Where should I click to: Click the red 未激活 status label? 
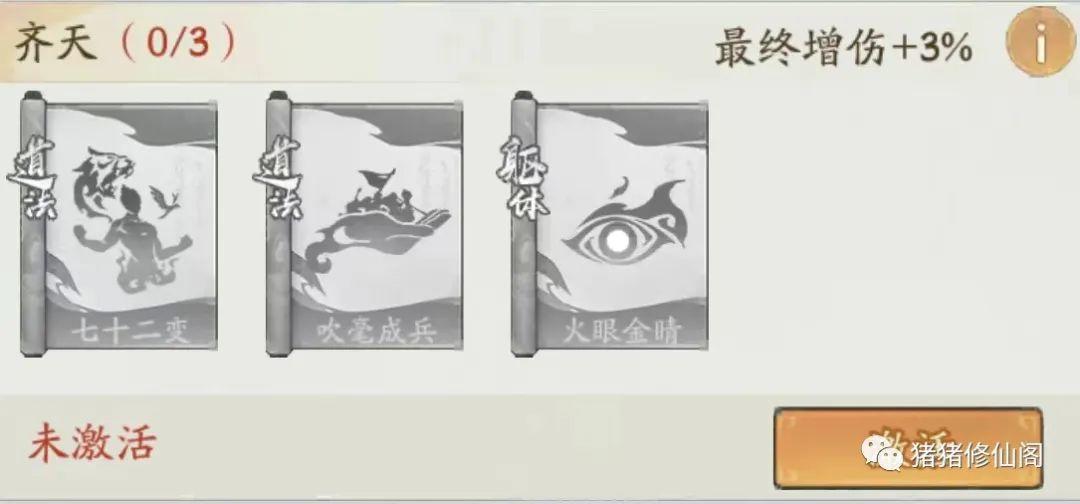[x=92, y=443]
